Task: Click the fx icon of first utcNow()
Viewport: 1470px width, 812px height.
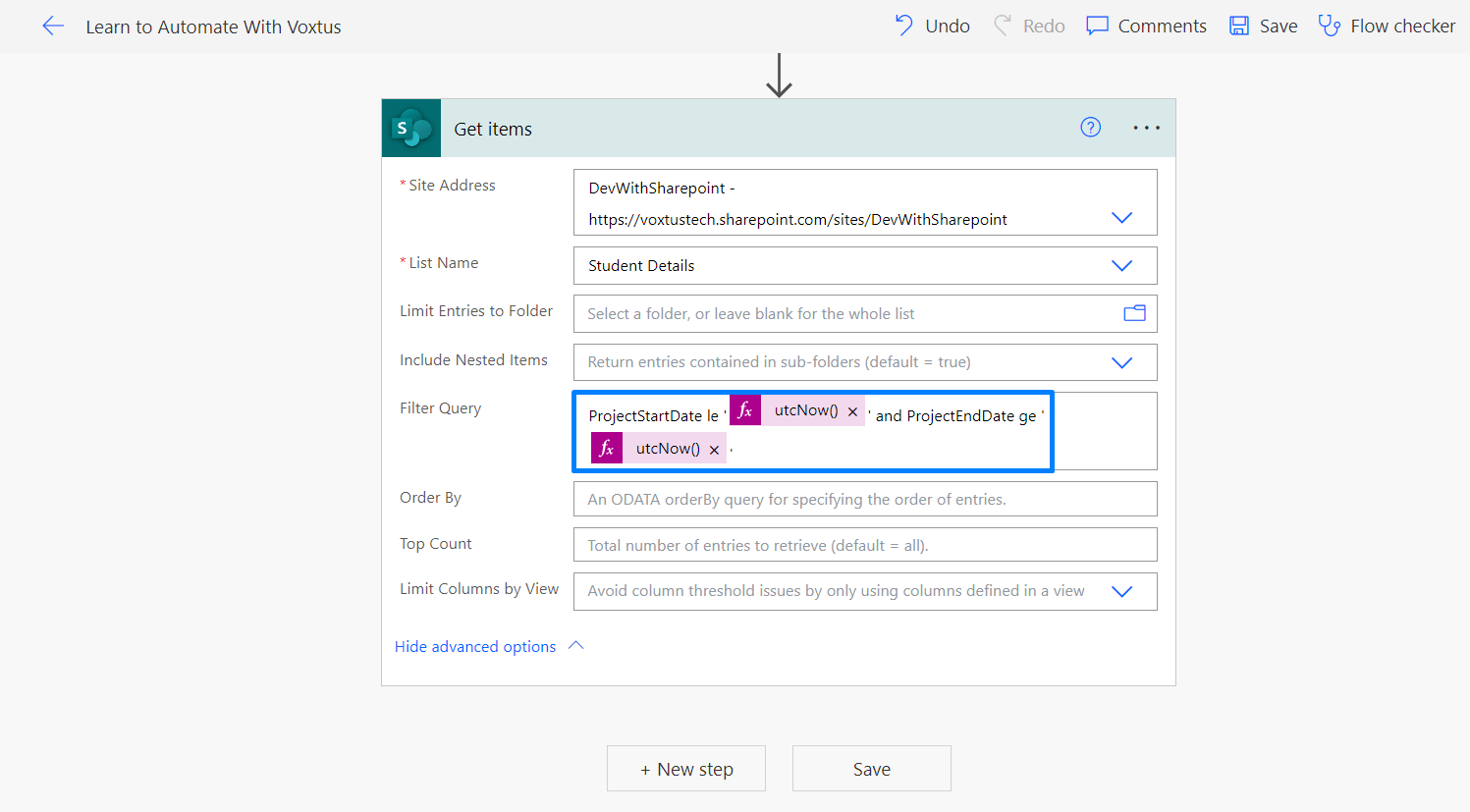Action: (745, 410)
